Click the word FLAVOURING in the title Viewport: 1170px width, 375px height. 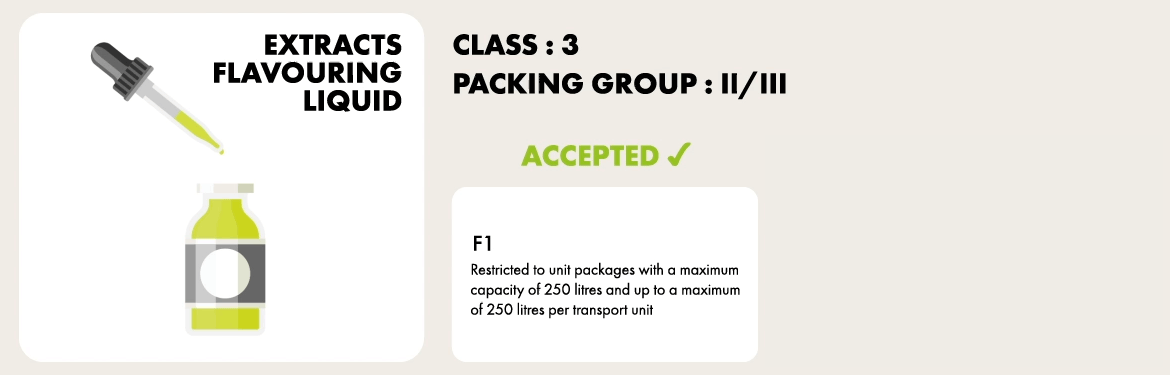click(307, 73)
